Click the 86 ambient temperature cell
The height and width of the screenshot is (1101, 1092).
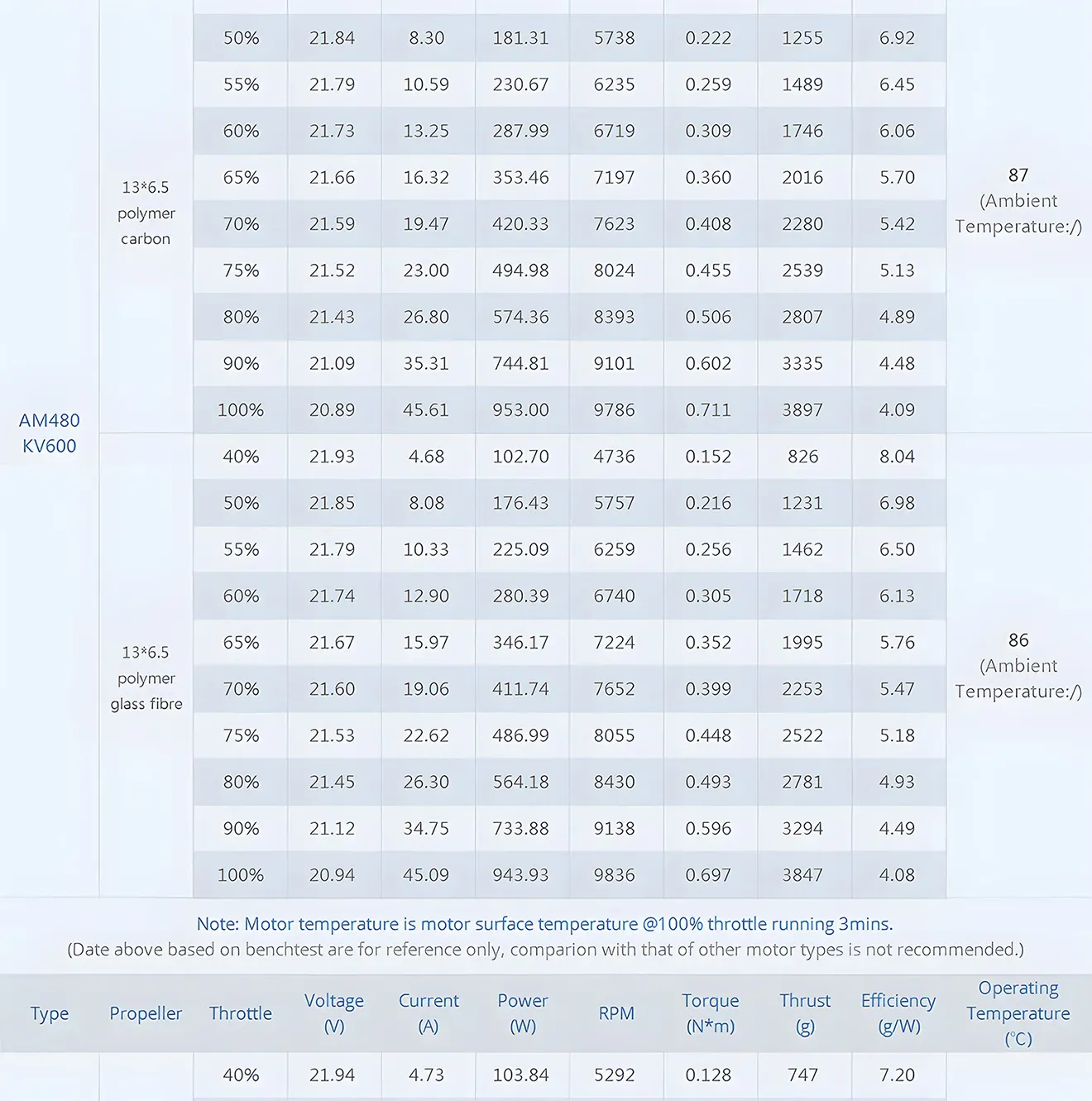pos(1018,666)
